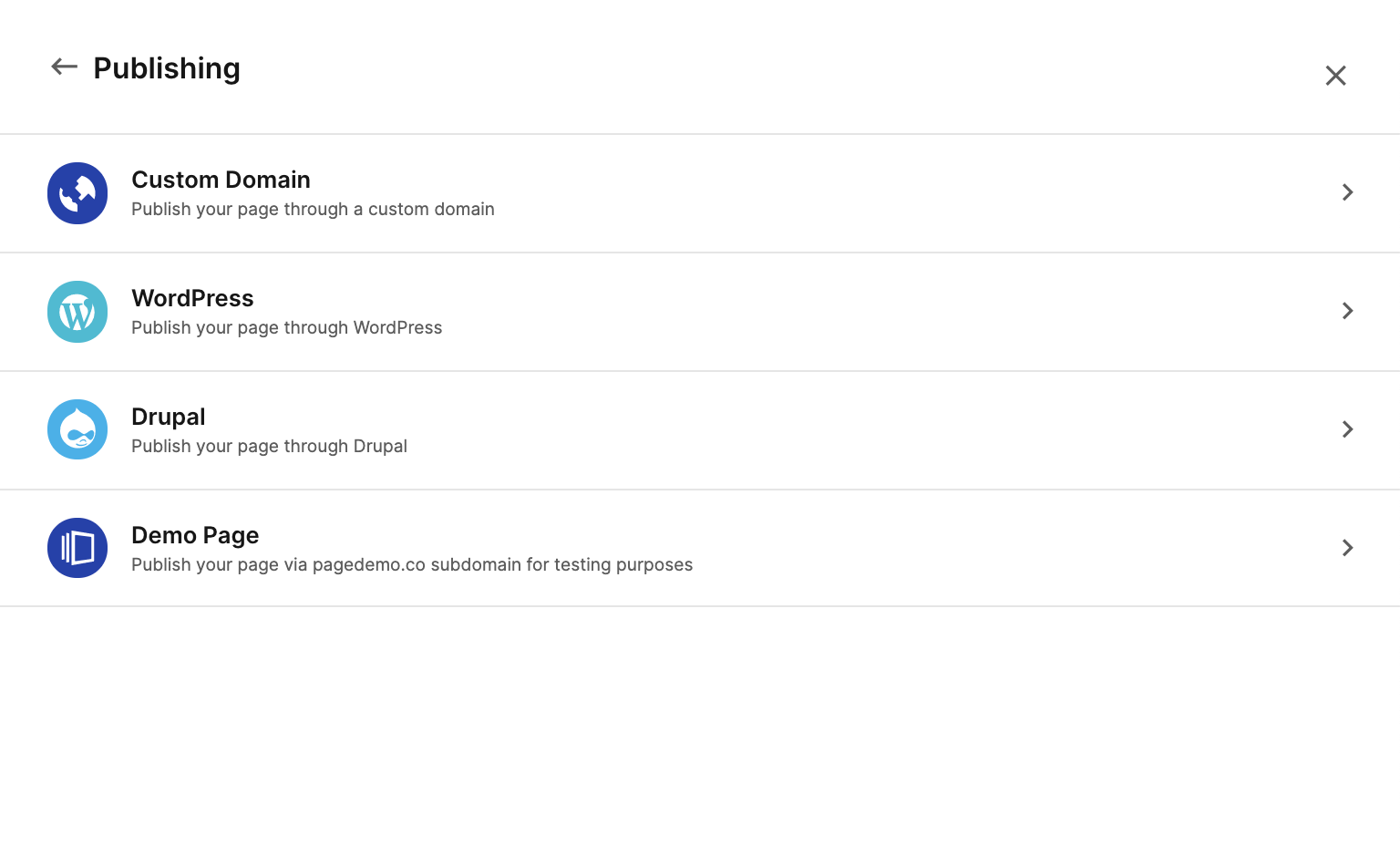Click 'Publish your page through Drupal' text
The width and height of the screenshot is (1400, 846).
click(269, 447)
